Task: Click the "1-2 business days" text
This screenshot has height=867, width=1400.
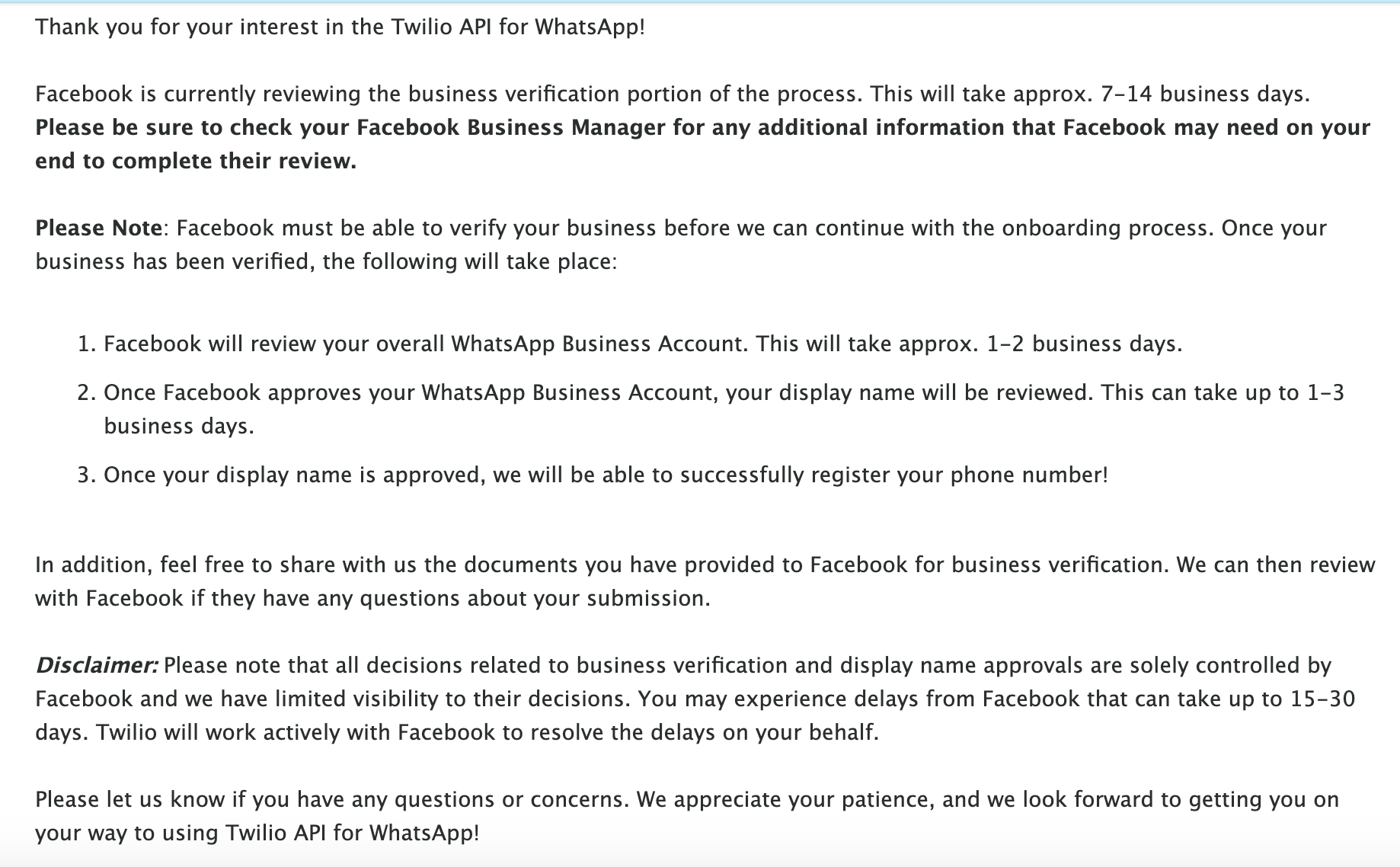Action: (1084, 344)
